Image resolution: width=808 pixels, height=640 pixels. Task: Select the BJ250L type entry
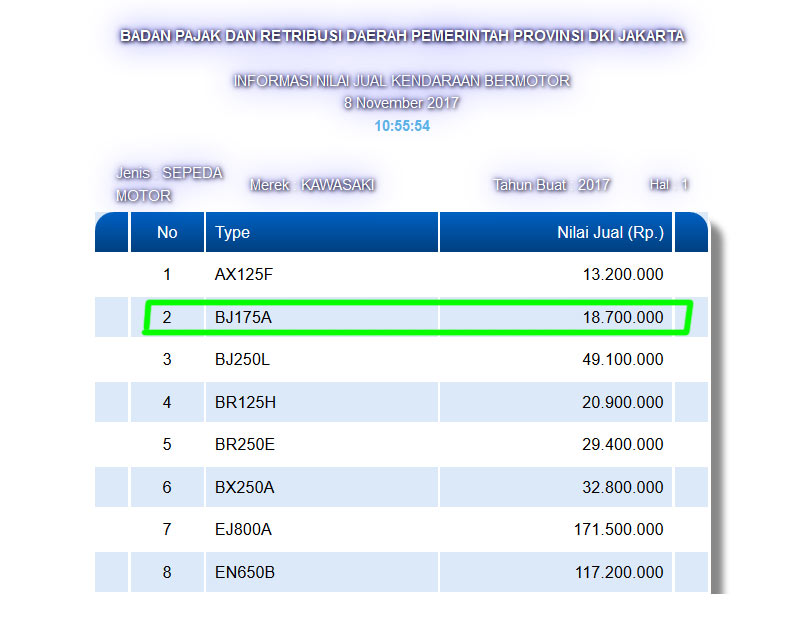tap(242, 359)
